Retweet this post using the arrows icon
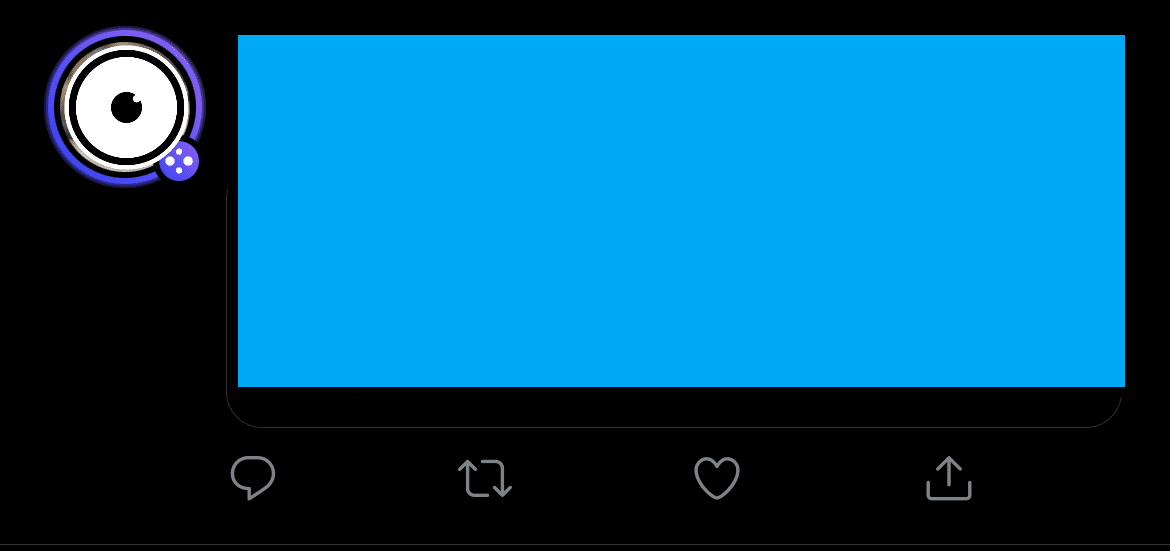1170x551 pixels. point(485,478)
